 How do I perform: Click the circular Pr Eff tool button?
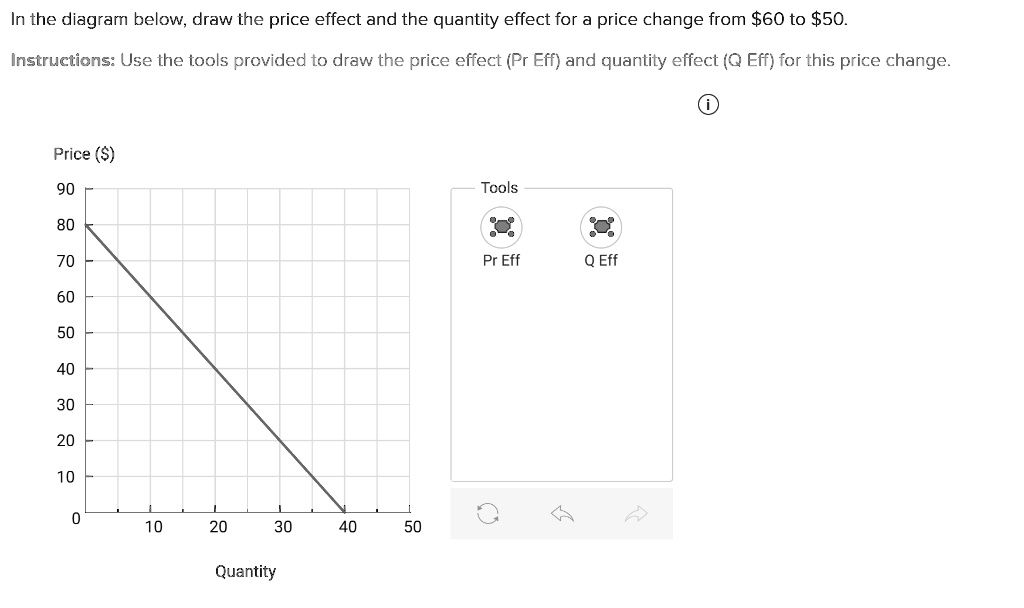pos(501,227)
